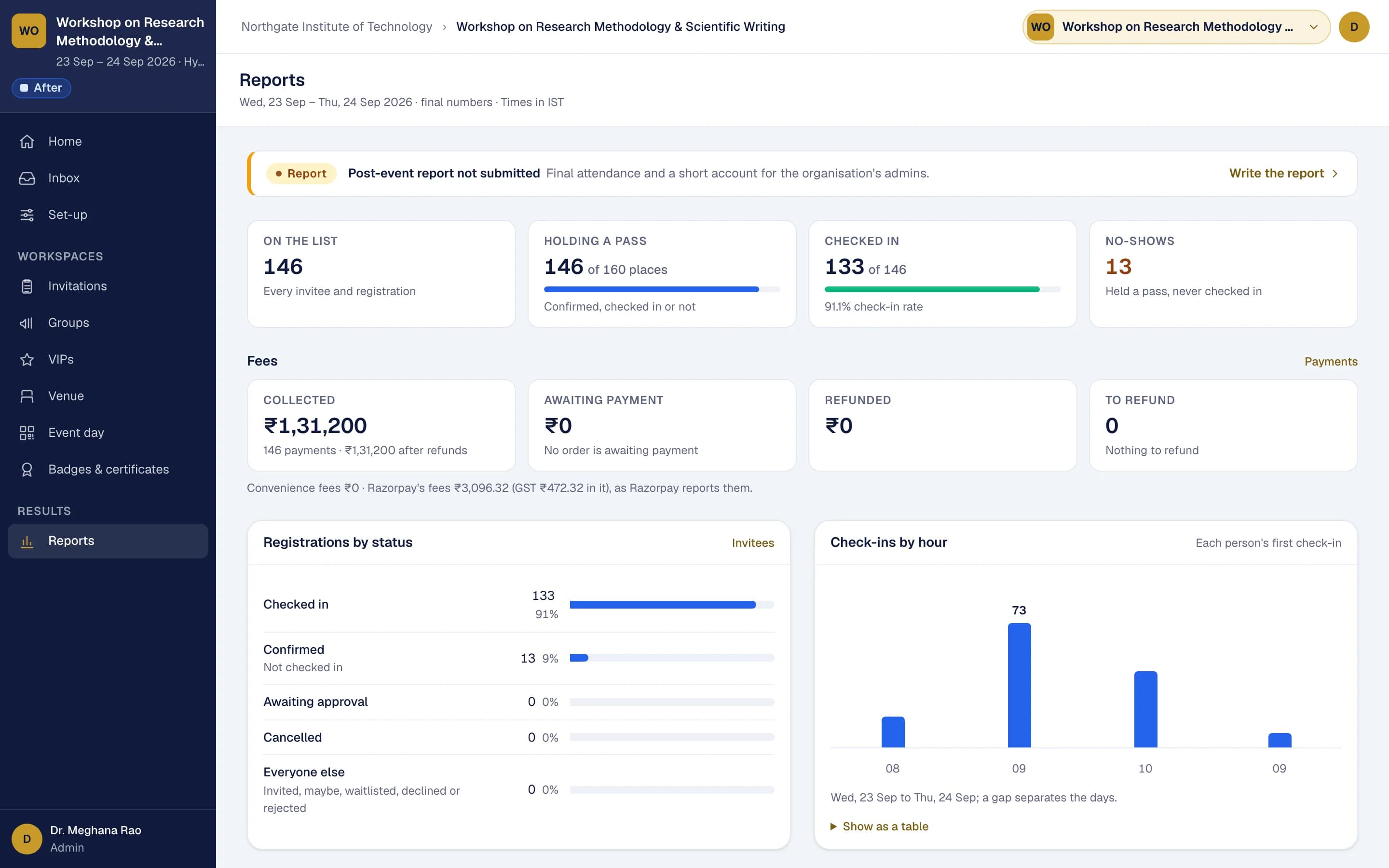Open the Invitees link
Screen dimensions: 1389x868
click(752, 542)
